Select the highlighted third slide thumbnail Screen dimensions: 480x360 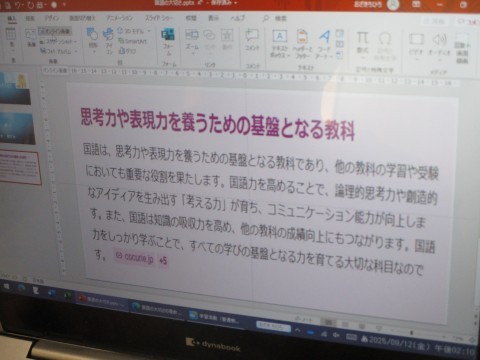click(x=21, y=168)
